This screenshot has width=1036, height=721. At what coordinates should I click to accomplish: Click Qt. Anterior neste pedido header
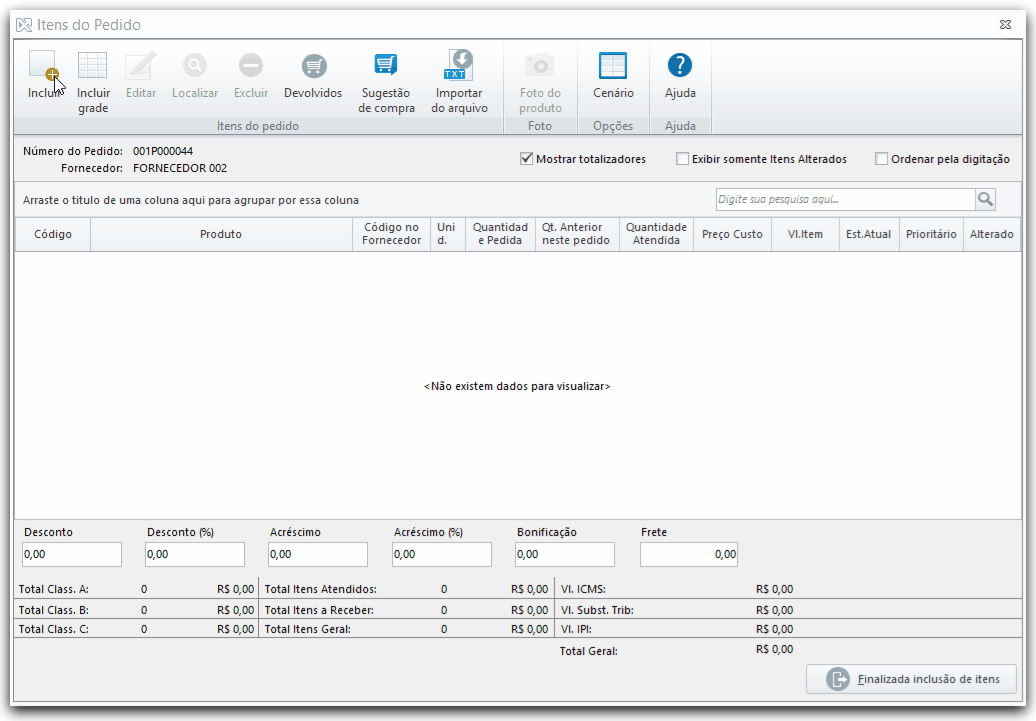coord(577,234)
